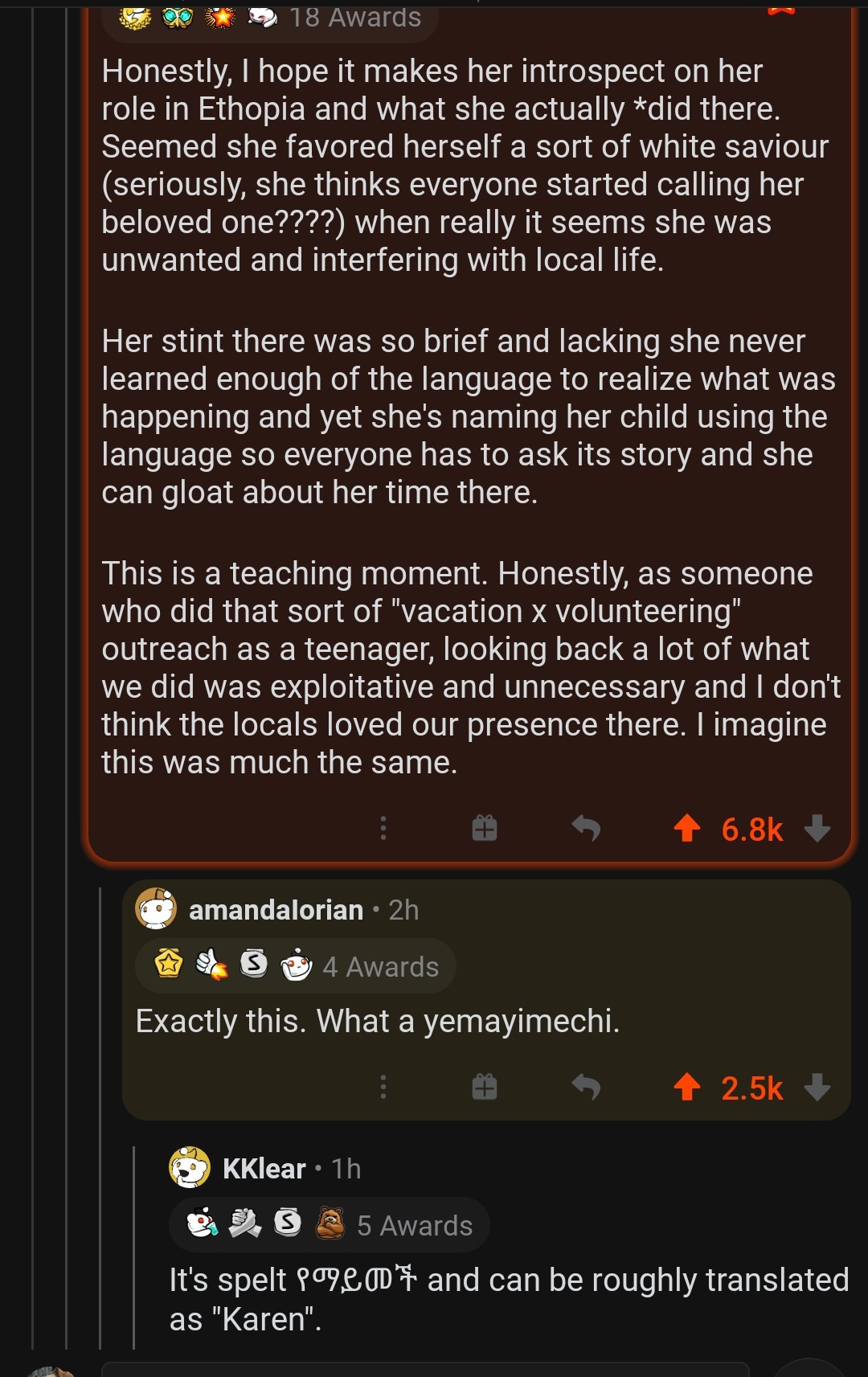View the 18 Awards list
Image resolution: width=868 pixels, height=1377 pixels.
click(x=354, y=18)
